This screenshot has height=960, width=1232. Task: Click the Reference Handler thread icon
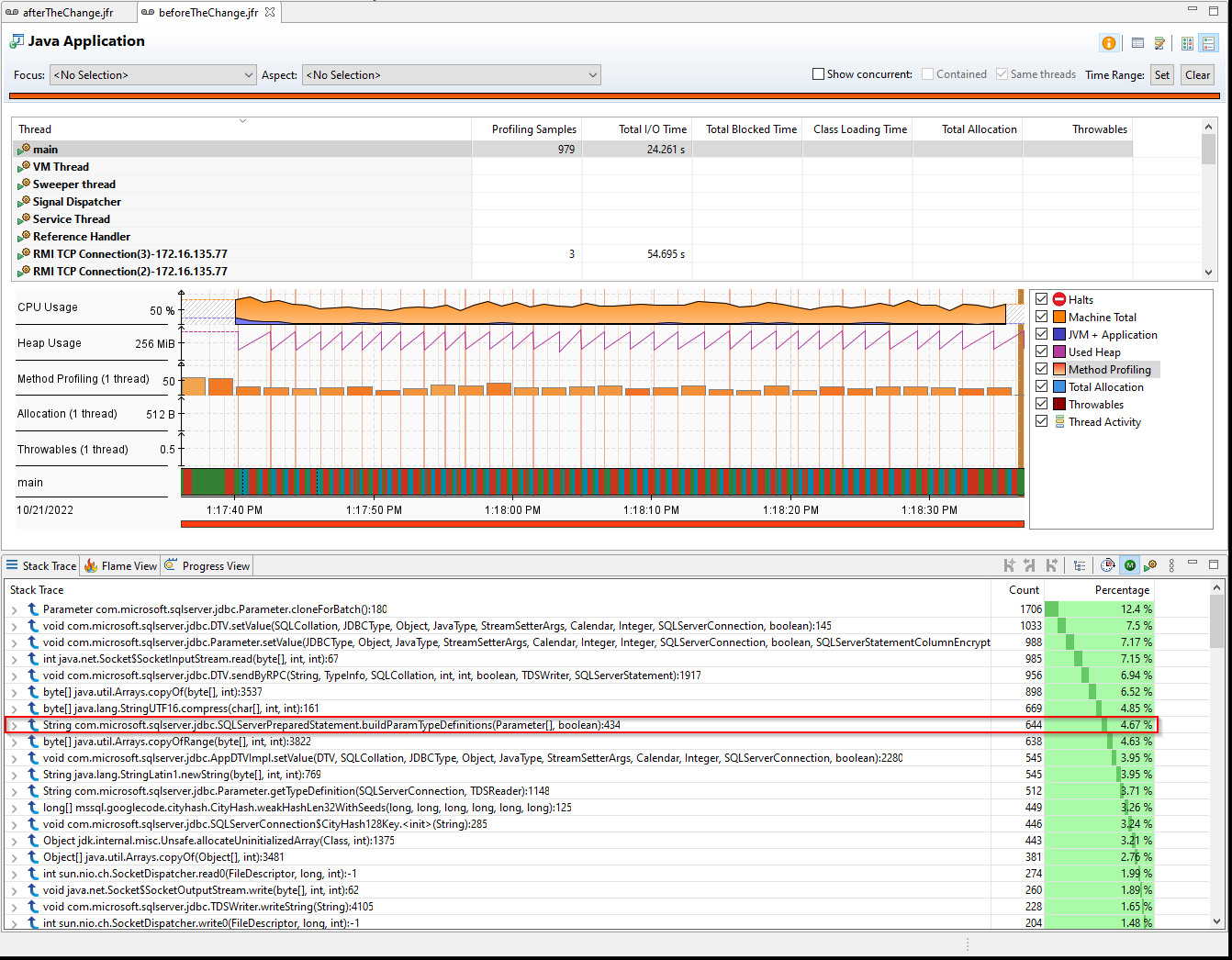24,236
